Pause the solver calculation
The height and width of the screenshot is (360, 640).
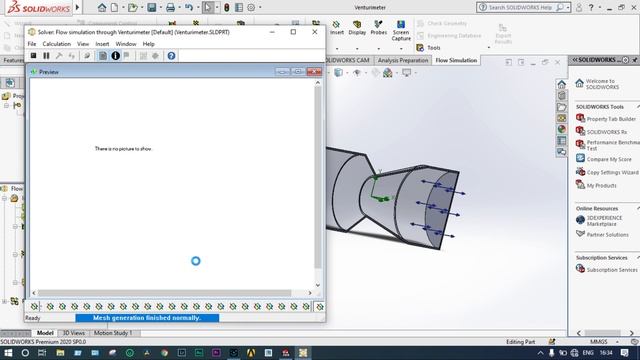pos(46,56)
